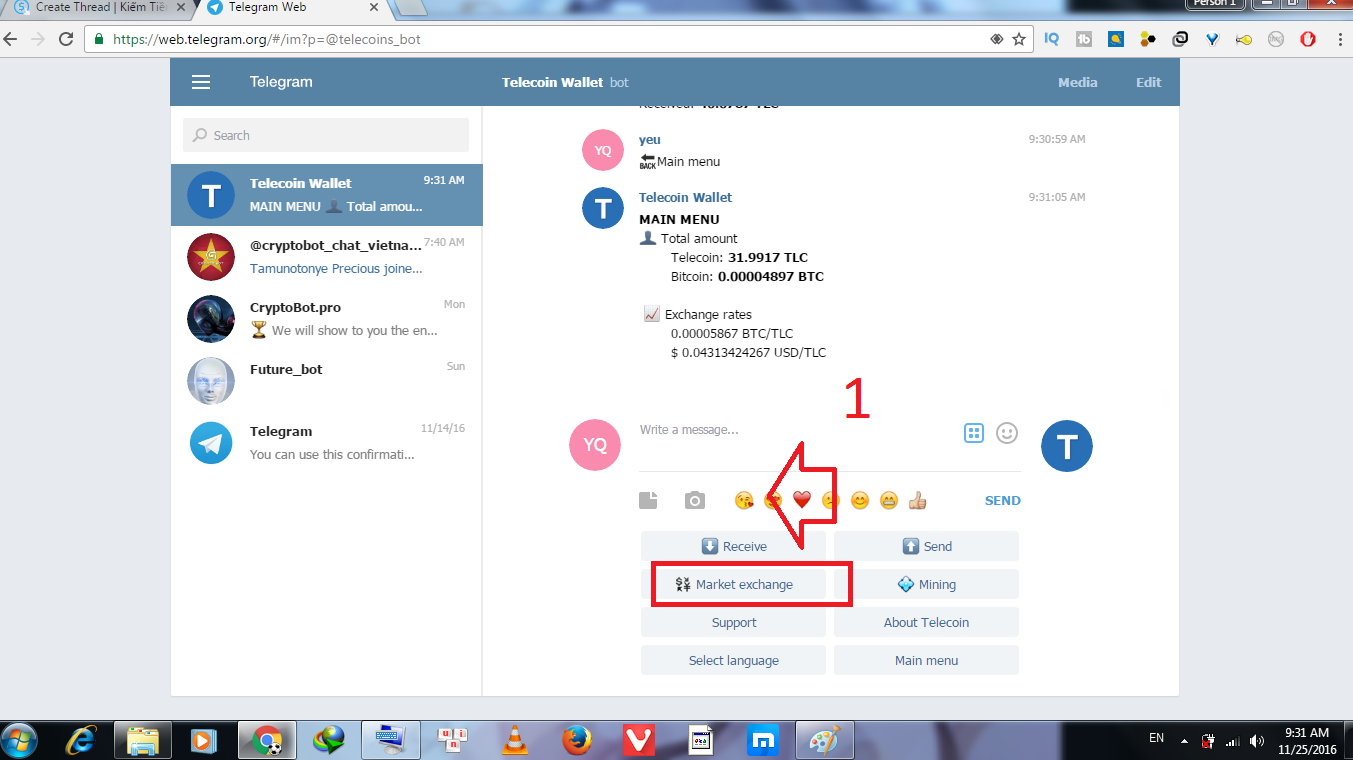Viewport: 1353px width, 760px height.
Task: Open Windows Explorer folder in taskbar
Action: tap(143, 740)
